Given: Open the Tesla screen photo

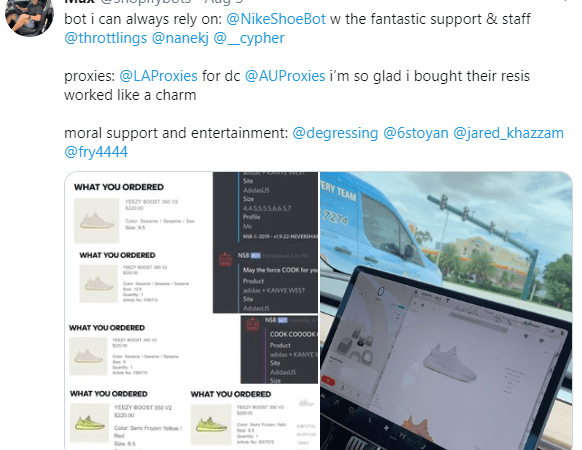Looking at the screenshot, I should point(446,311).
